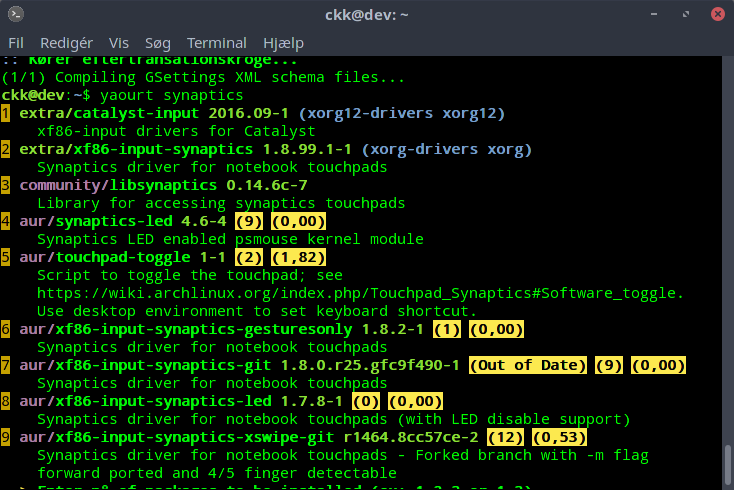Maximize the terminal window
The image size is (734, 490).
pyautogui.click(x=686, y=15)
